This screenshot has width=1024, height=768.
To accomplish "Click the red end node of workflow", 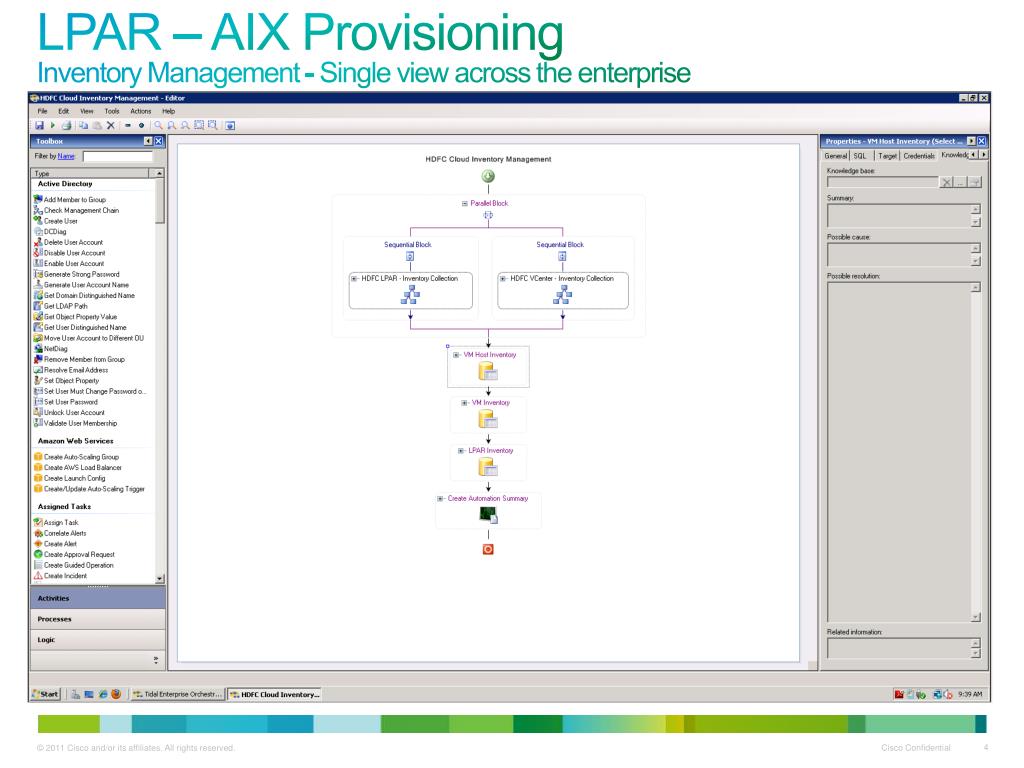I will [488, 549].
